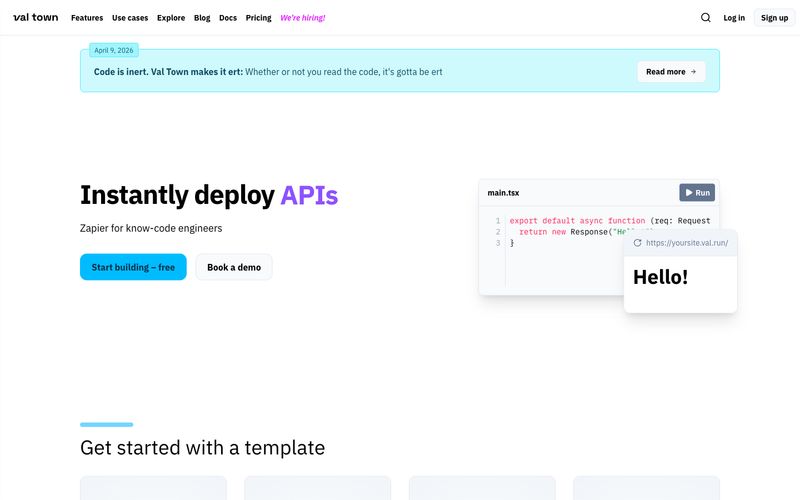Open the Blog link
This screenshot has height=500, width=800.
tap(202, 18)
